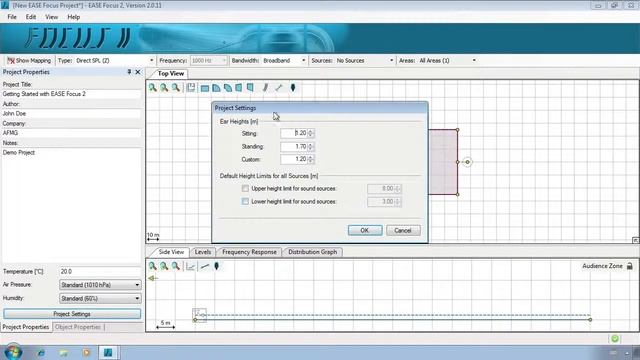Switch to Object Properties tab
The image size is (640, 360).
(x=78, y=327)
